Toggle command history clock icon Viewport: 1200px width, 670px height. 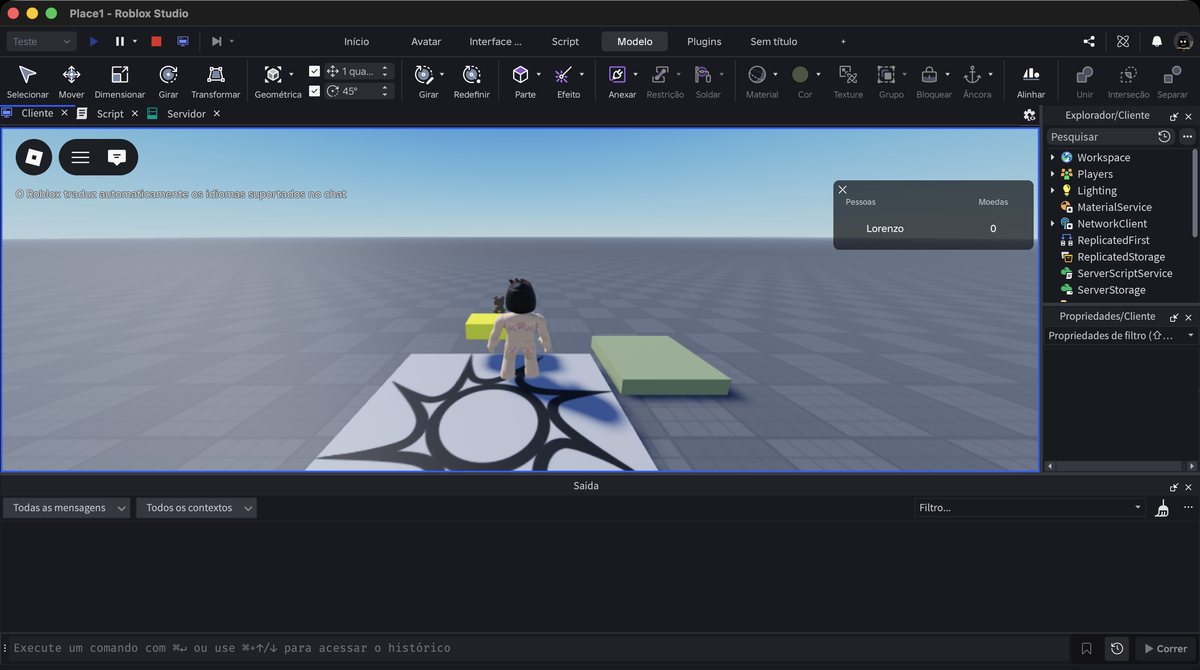pyautogui.click(x=1117, y=648)
